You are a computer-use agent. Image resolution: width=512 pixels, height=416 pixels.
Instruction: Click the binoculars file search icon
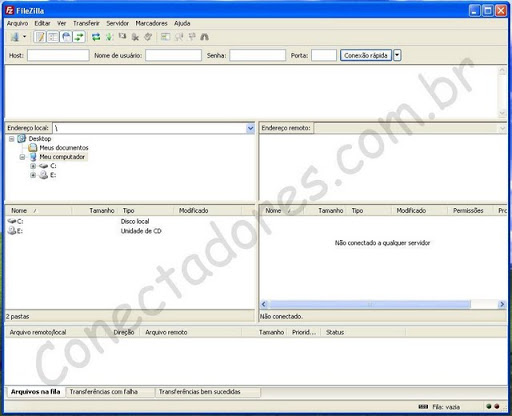(204, 37)
